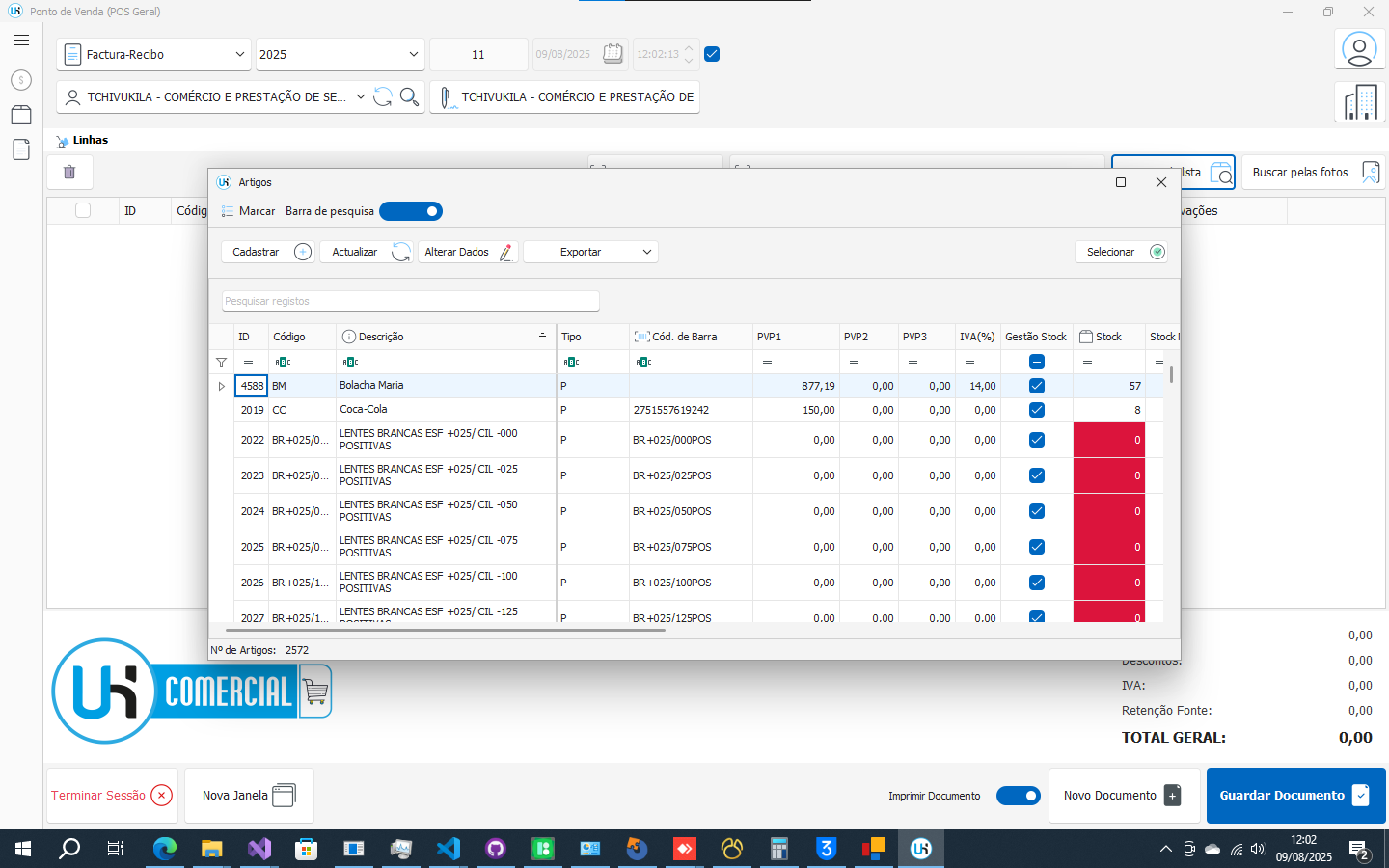Open the Exportar dropdown
The height and width of the screenshot is (868, 1389).
[x=591, y=252]
